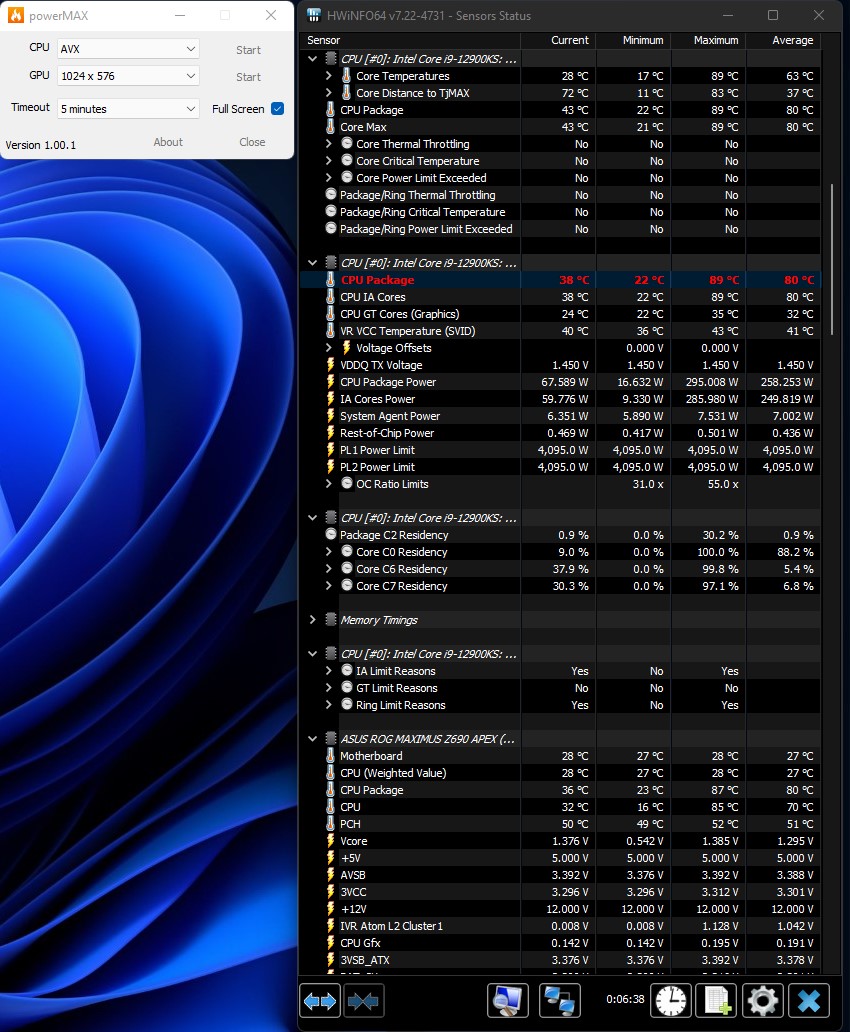Click the clock reset icon next to the timer

[671, 1001]
